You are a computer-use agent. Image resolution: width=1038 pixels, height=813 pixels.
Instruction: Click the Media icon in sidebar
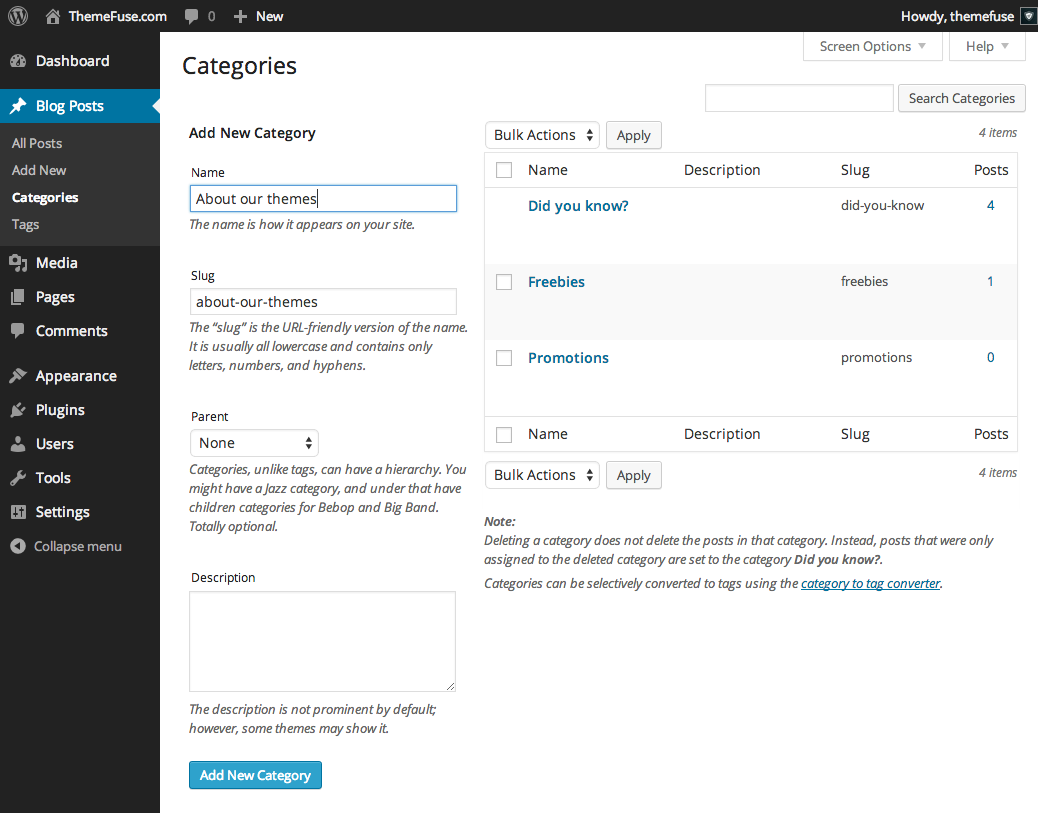click(x=19, y=263)
